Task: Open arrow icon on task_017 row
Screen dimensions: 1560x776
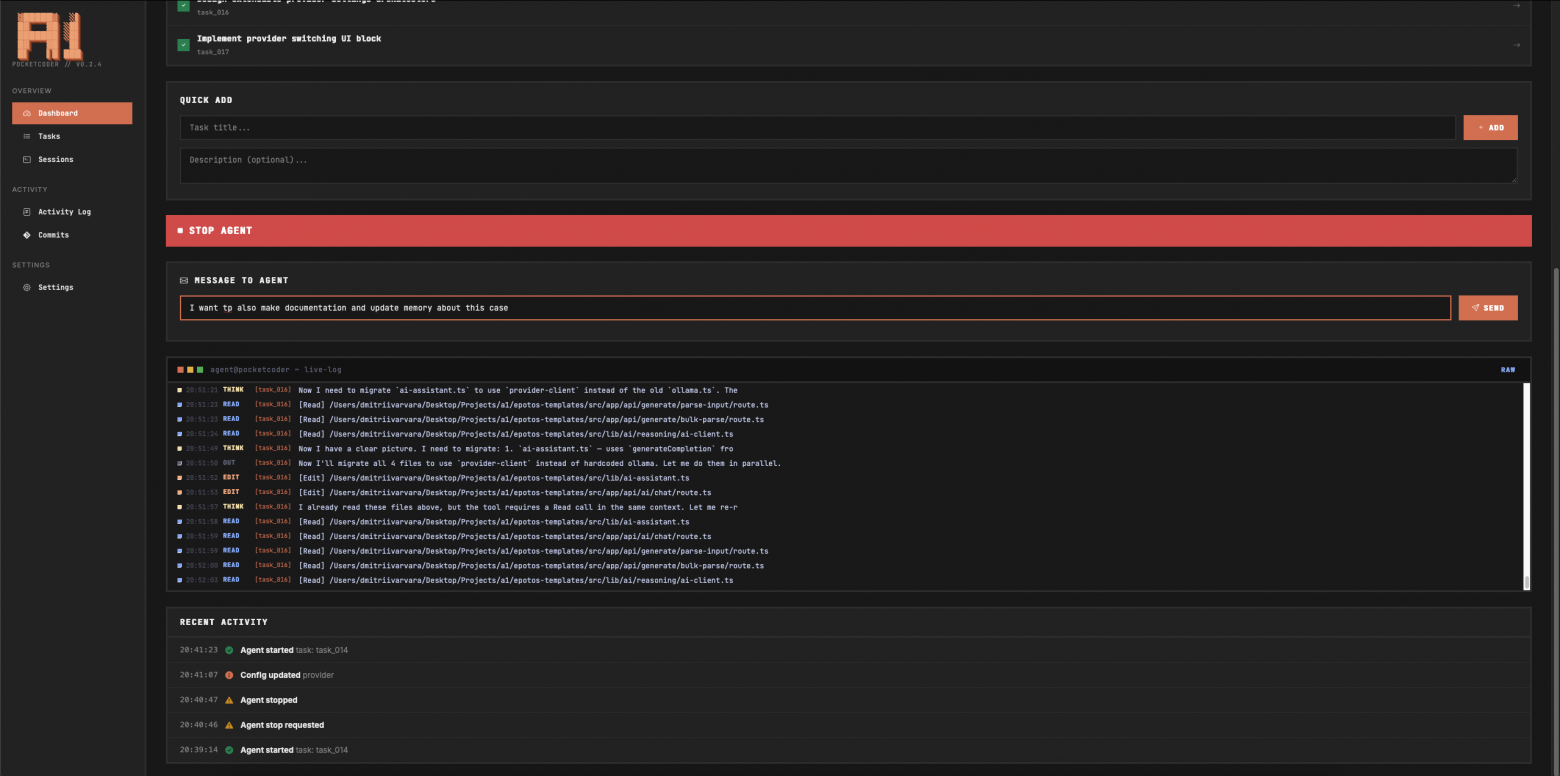Action: (x=1516, y=44)
